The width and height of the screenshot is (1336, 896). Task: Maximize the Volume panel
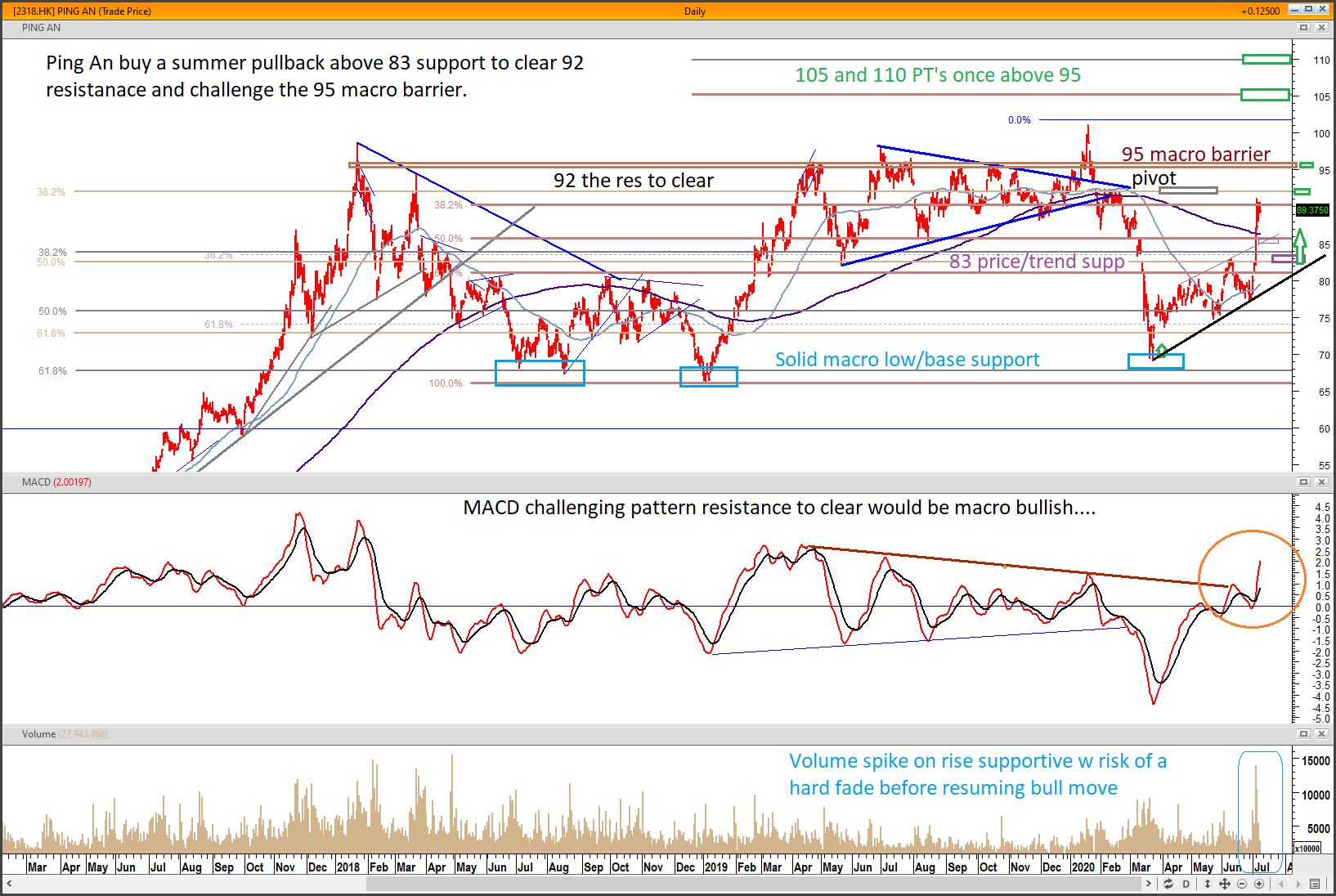1304,734
